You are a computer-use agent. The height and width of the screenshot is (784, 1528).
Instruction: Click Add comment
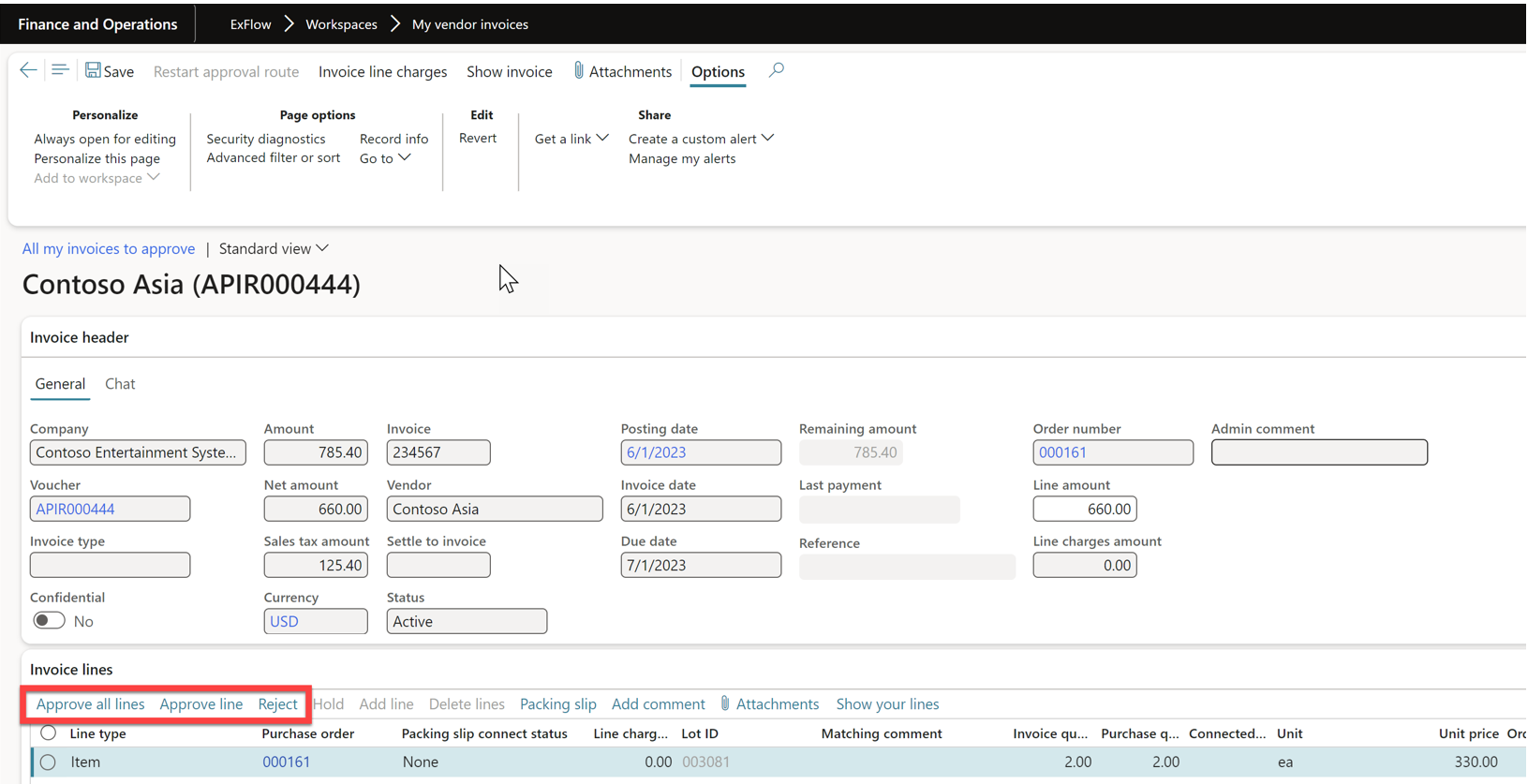(x=658, y=703)
